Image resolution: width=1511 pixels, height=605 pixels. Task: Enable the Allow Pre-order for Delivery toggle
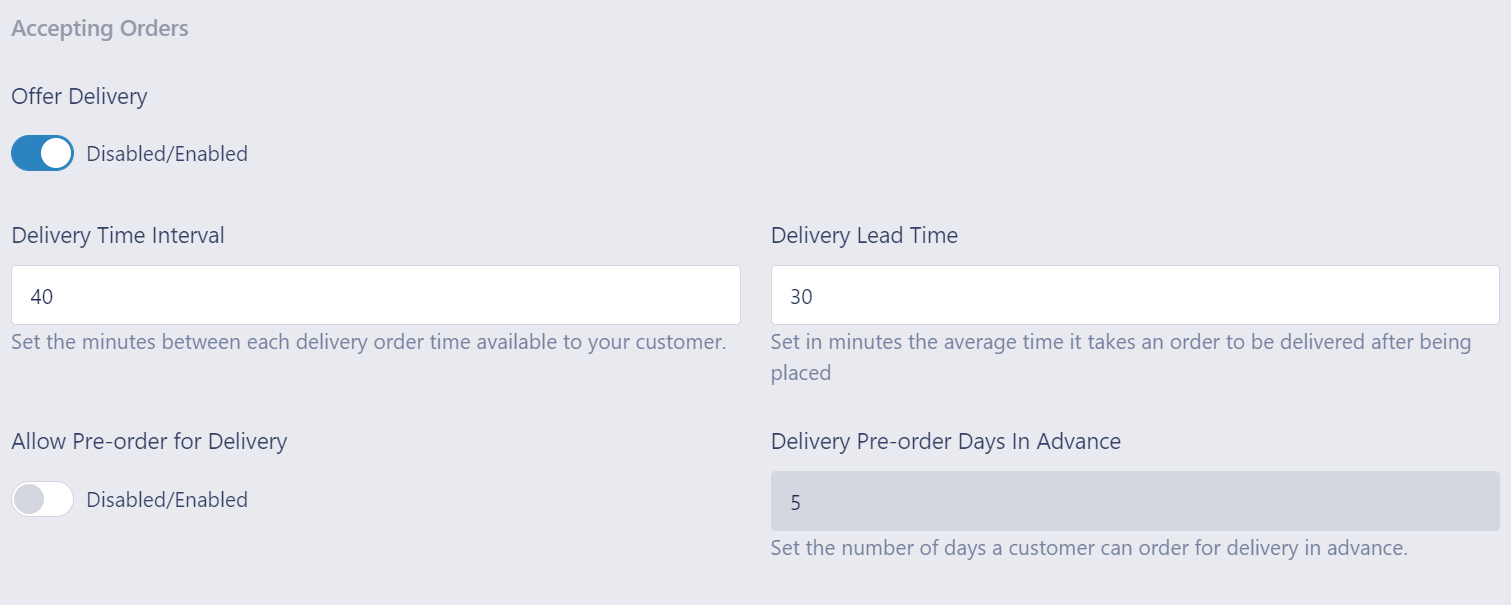(x=41, y=499)
